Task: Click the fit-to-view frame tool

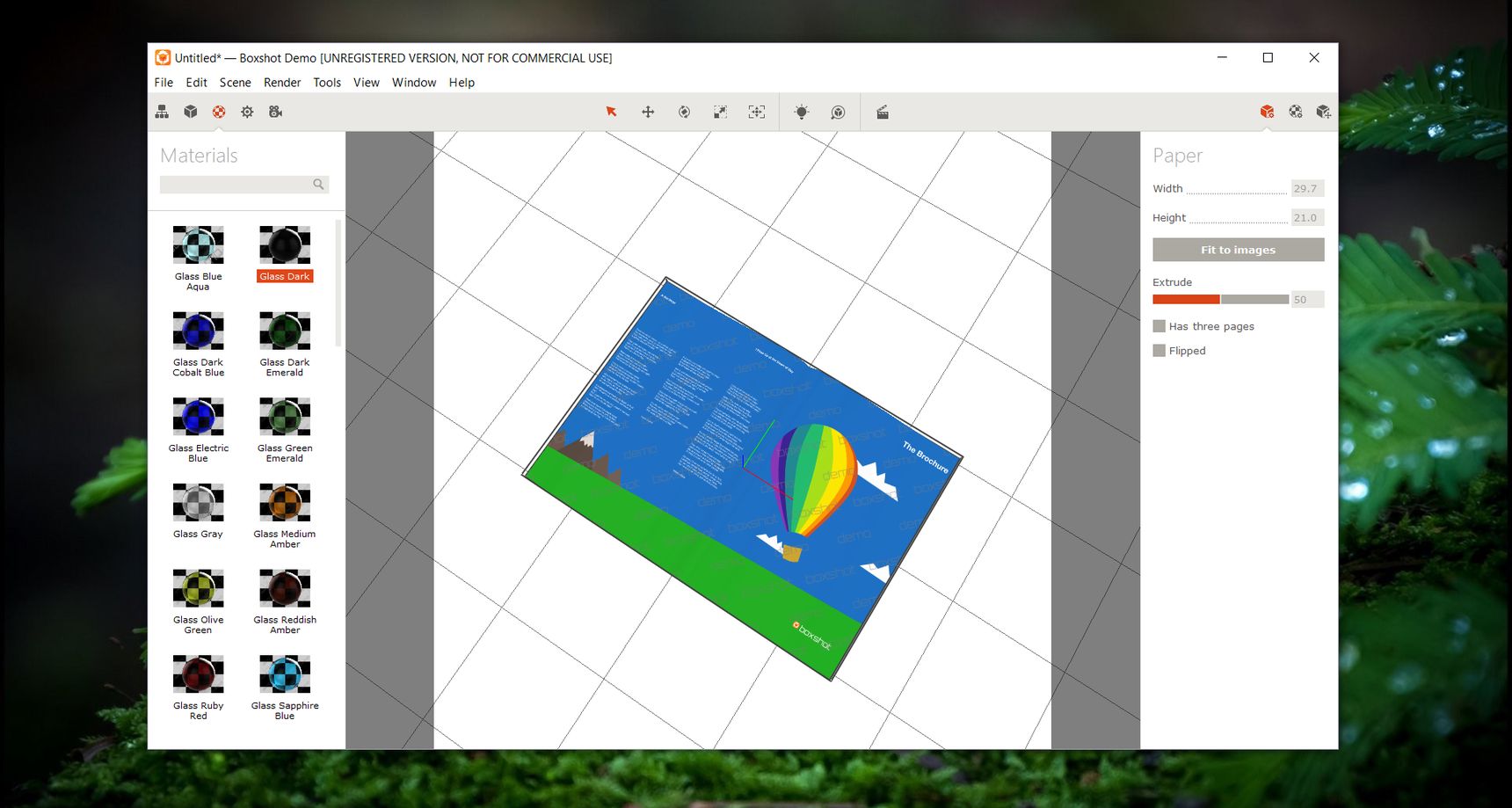Action: 756,112
